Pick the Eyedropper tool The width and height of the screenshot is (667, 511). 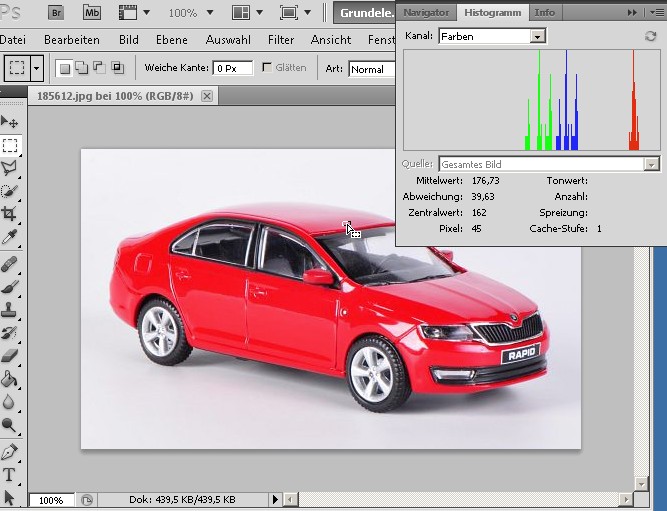pos(9,237)
